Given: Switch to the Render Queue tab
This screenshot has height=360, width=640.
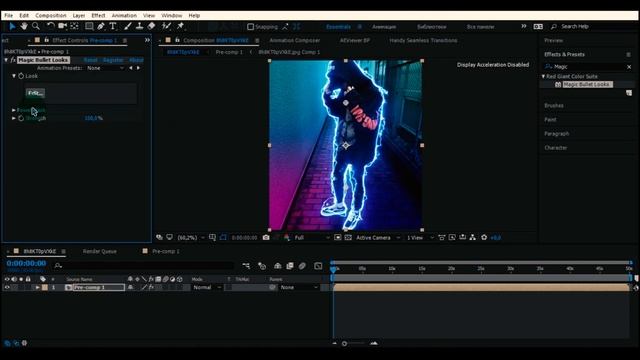Looking at the screenshot, I should pyautogui.click(x=100, y=251).
